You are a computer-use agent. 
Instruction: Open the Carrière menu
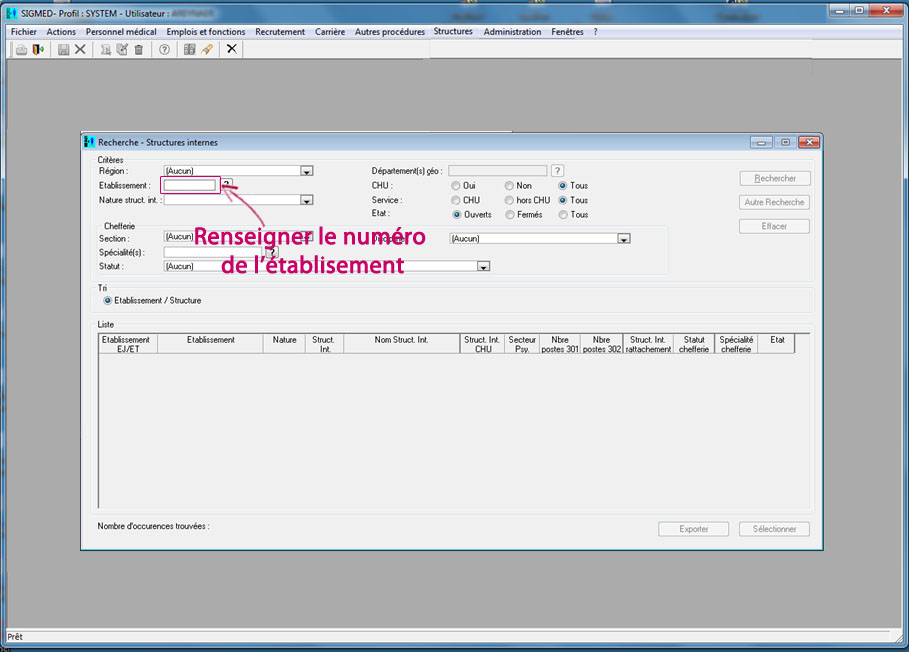[x=330, y=32]
